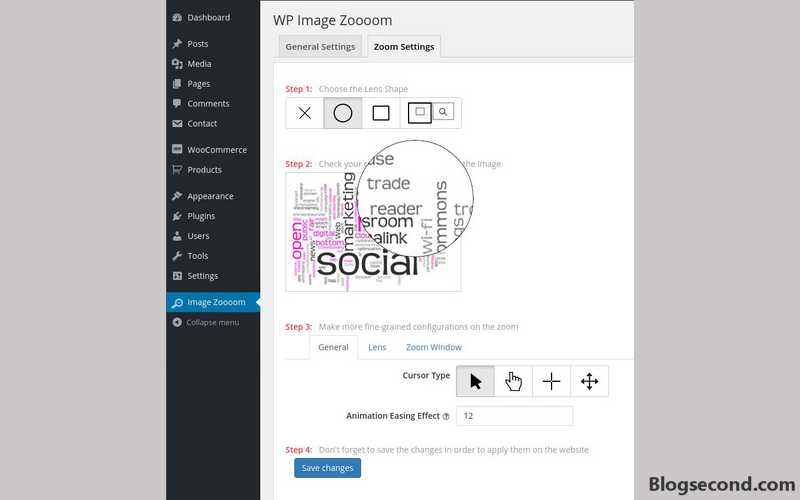The width and height of the screenshot is (800, 500).
Task: Pick the default arrow cursor type
Action: (476, 381)
